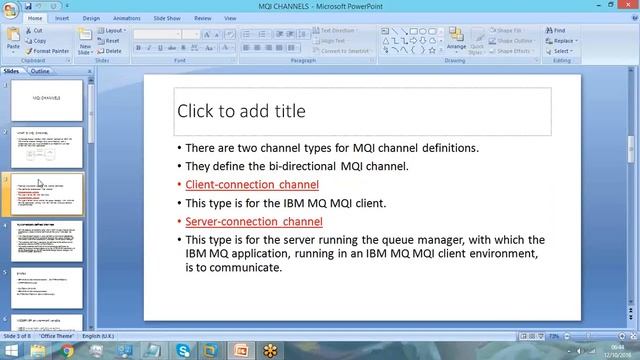The image size is (640, 360).
Task: Zoom in with plus button
Action: [622, 336]
